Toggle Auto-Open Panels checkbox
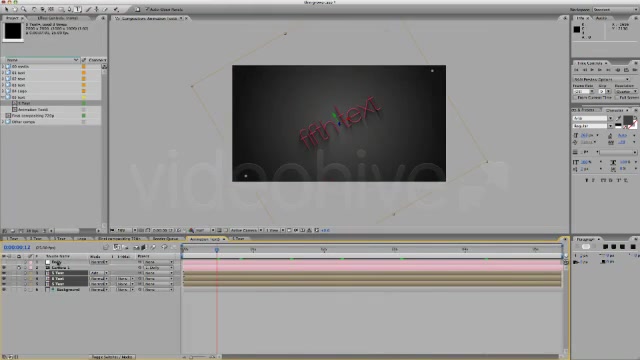Viewport: 640px width, 360px height. (147, 9)
